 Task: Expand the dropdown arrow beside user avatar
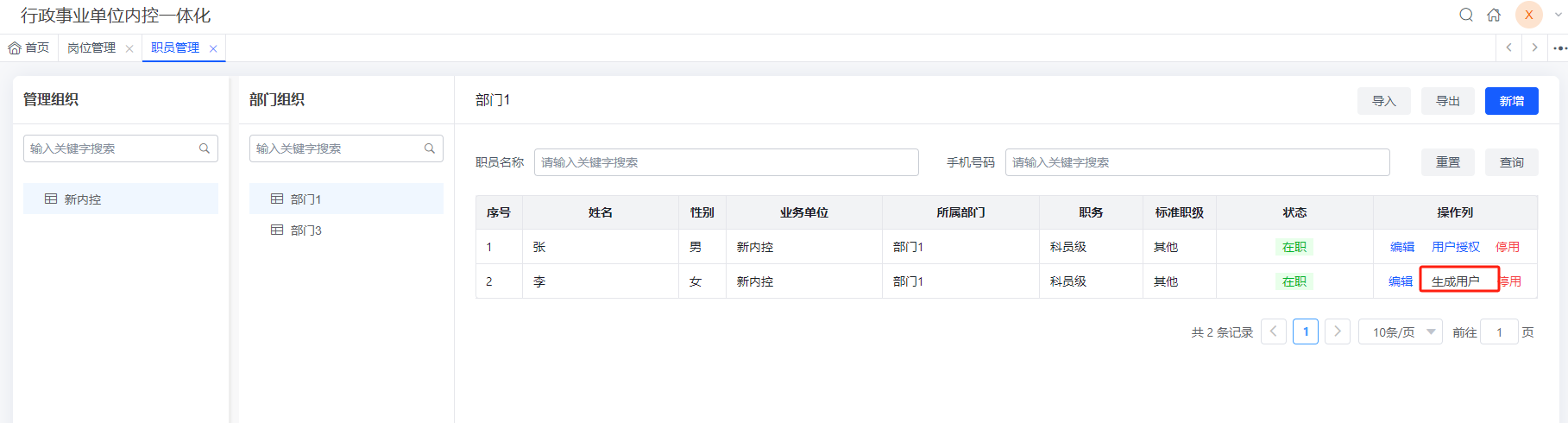click(1558, 15)
